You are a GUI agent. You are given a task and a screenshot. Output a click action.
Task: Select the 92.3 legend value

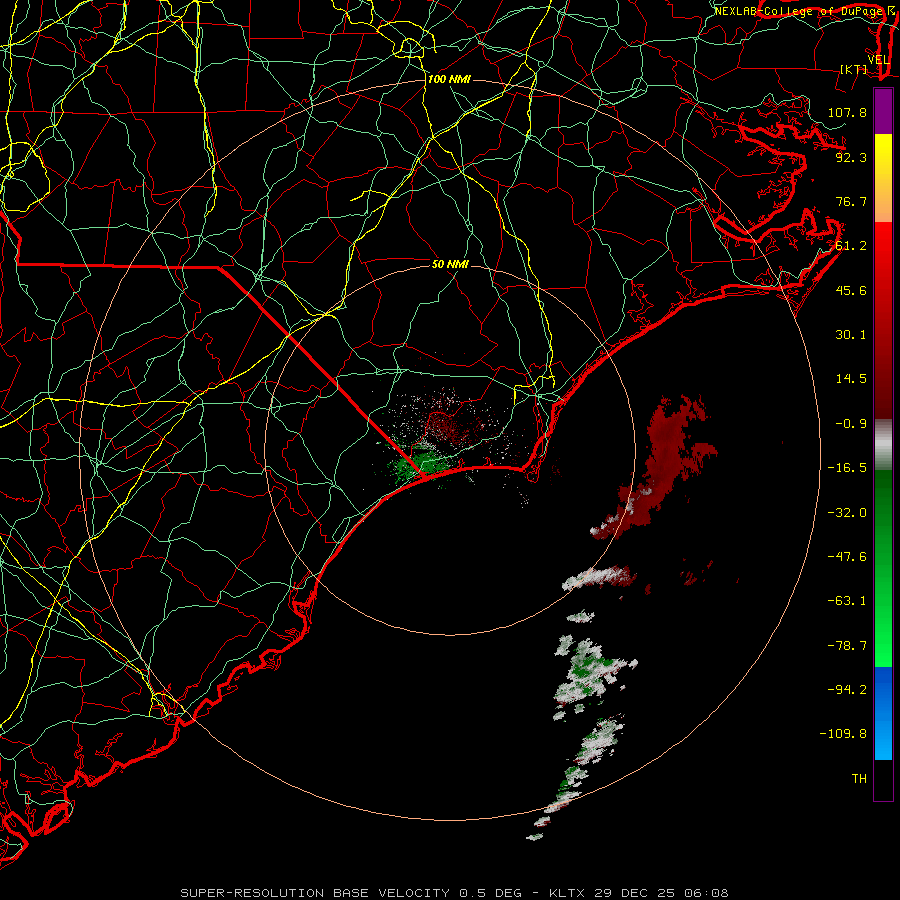(851, 157)
